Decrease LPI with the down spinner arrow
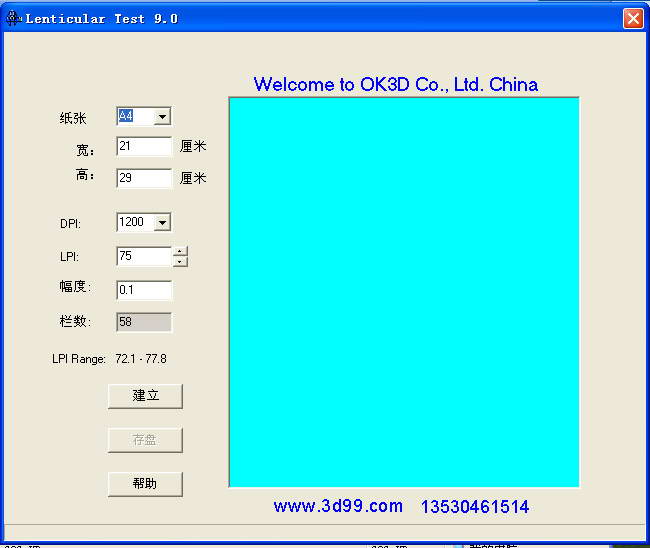This screenshot has width=650, height=548. click(180, 262)
